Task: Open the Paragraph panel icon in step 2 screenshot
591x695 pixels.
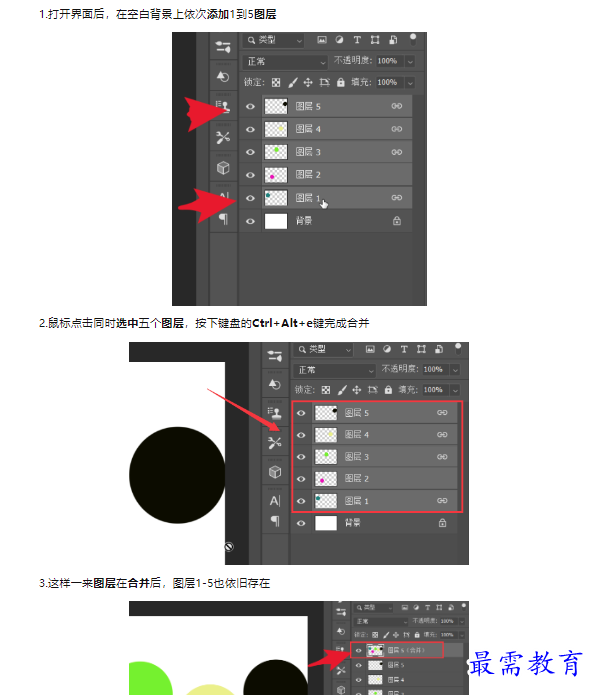Action: coord(275,521)
